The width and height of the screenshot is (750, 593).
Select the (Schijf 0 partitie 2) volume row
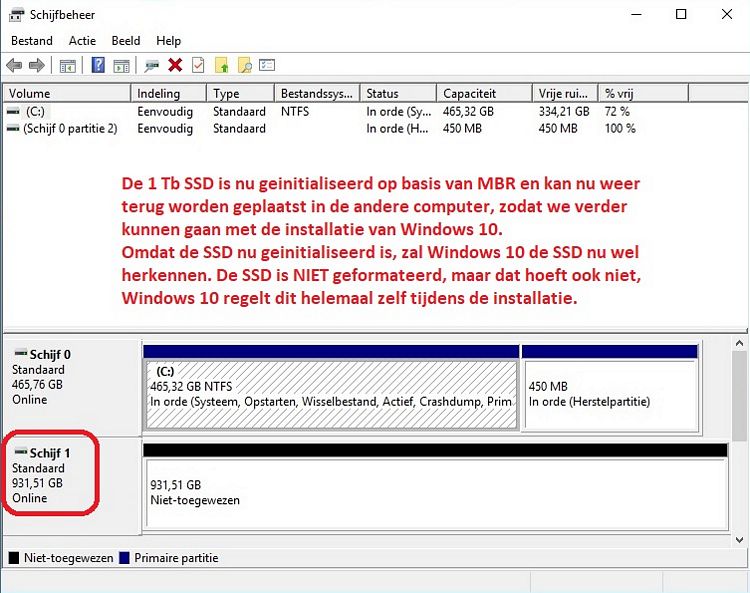pyautogui.click(x=375, y=128)
